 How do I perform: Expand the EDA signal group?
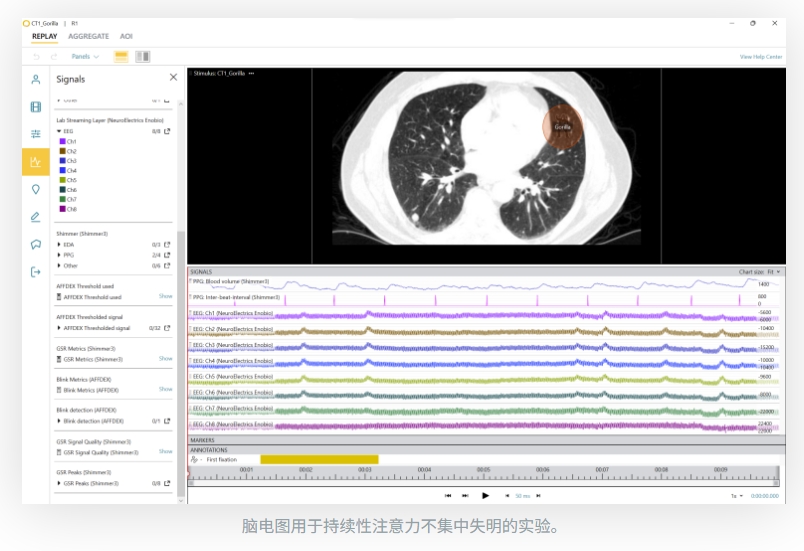pos(60,244)
